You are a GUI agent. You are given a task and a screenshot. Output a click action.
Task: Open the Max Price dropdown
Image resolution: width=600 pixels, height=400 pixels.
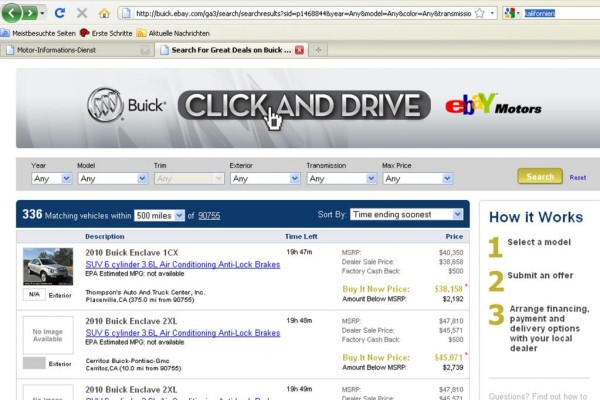(x=417, y=178)
